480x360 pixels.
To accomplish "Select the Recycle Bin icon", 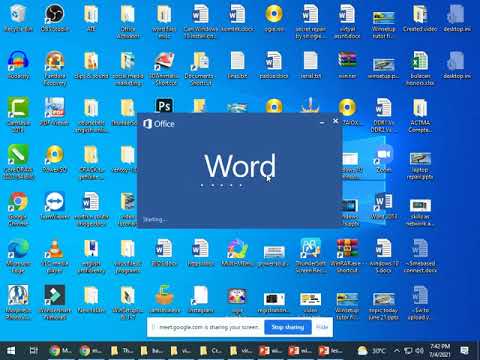I will pos(18,19).
